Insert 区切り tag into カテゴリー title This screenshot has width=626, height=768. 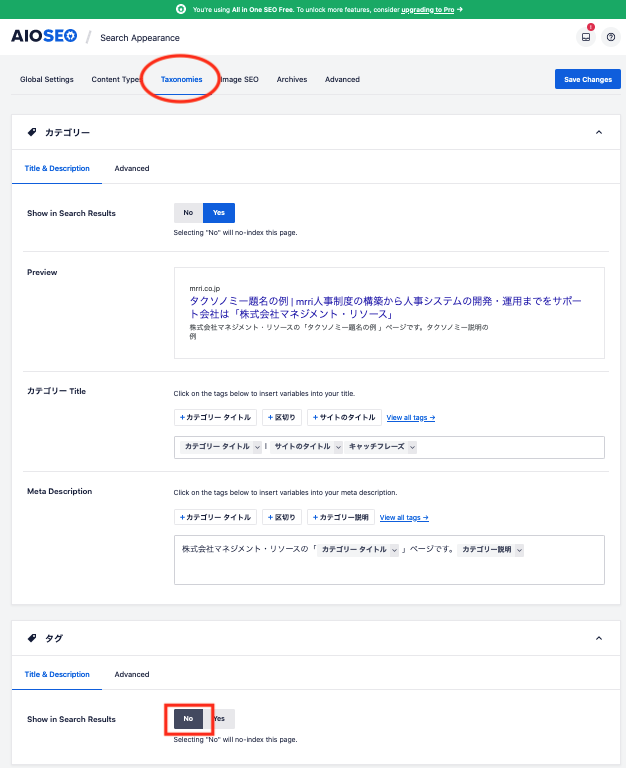[281, 417]
